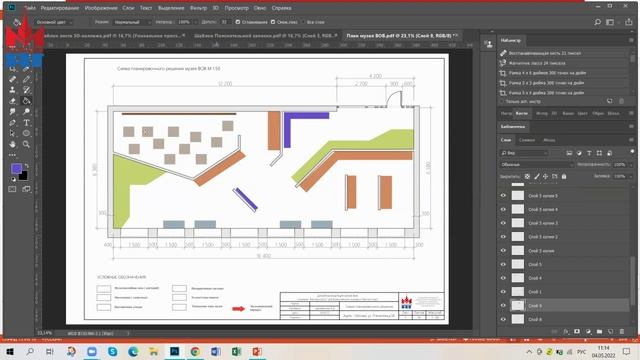Select the layer row Слой 3 копия 2
This screenshot has height=360, width=640.
pyautogui.click(x=563, y=237)
